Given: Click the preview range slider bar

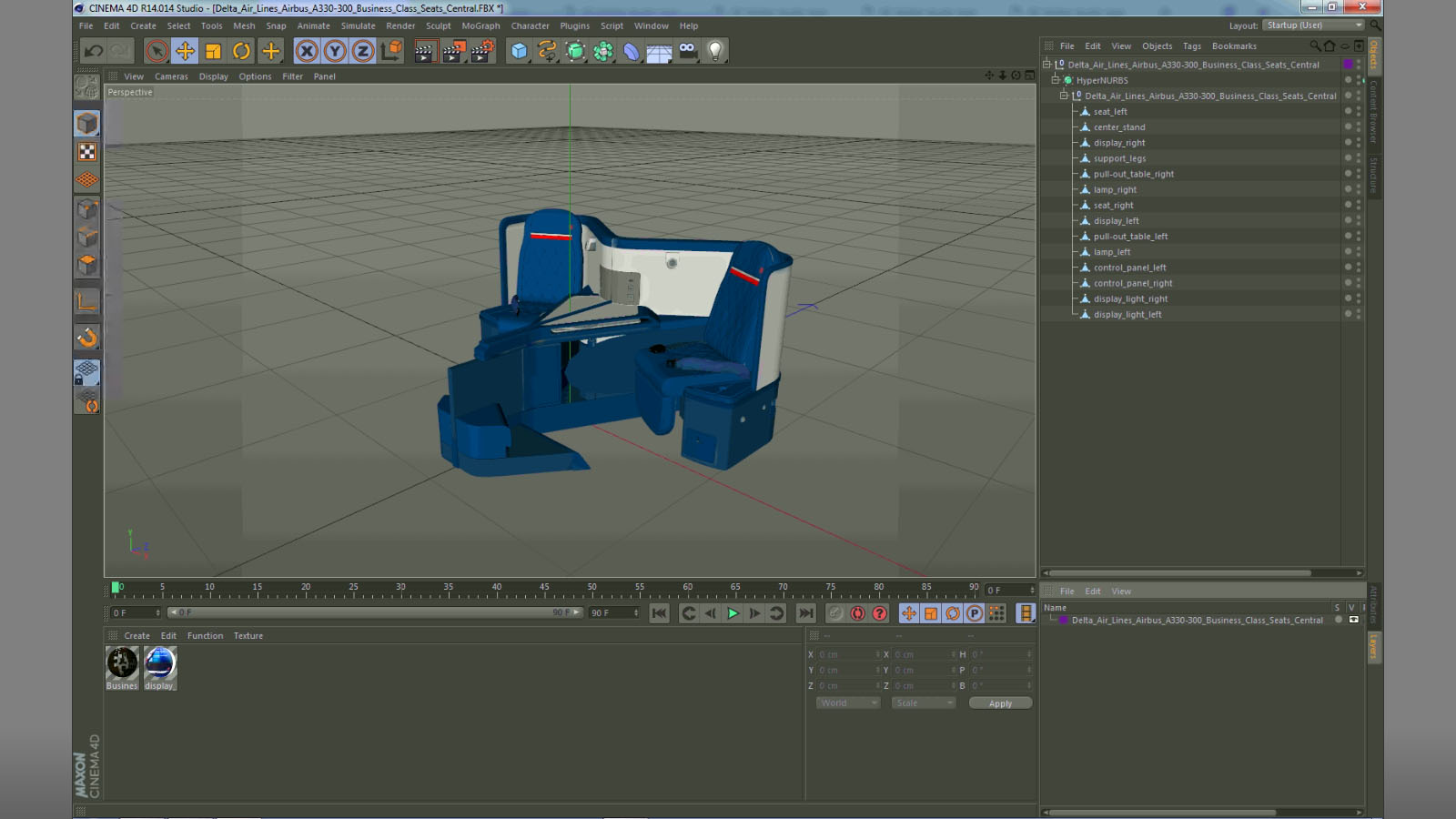Looking at the screenshot, I should [x=375, y=612].
